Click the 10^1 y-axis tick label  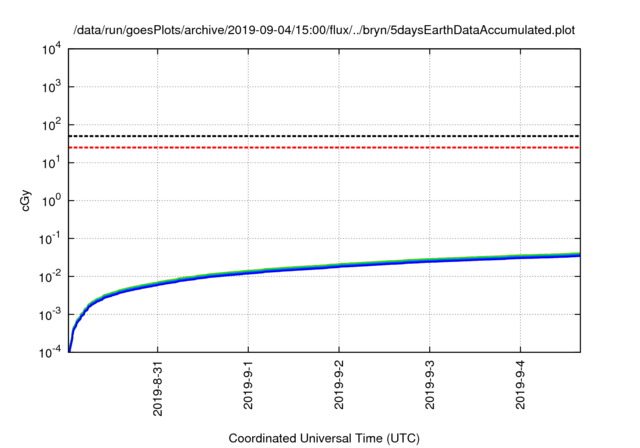tap(51, 163)
